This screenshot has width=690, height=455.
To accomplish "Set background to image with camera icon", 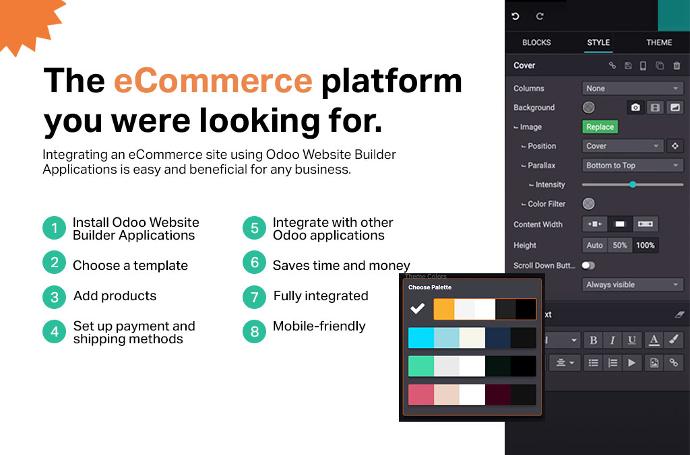I will pyautogui.click(x=635, y=107).
